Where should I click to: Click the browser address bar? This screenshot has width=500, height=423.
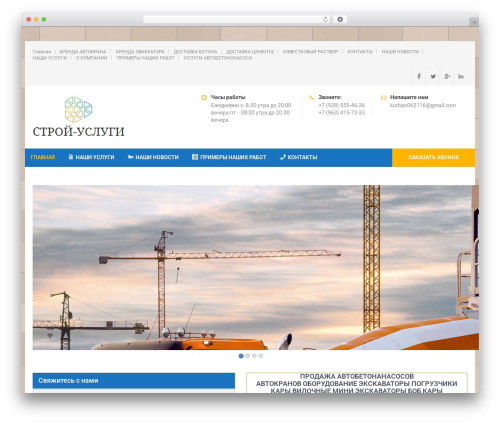tap(237, 19)
